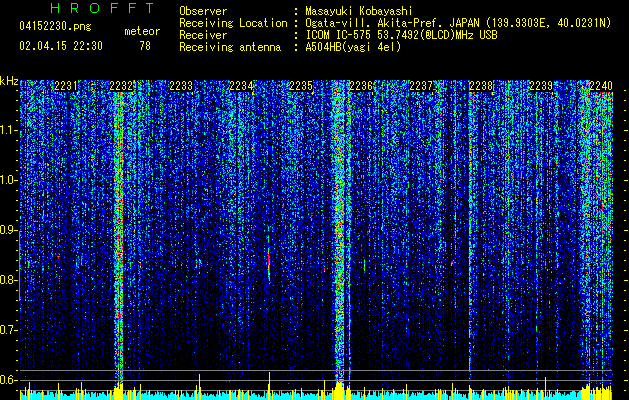
Task: Click the bright wide burst just before 2236
Action: (x=339, y=233)
